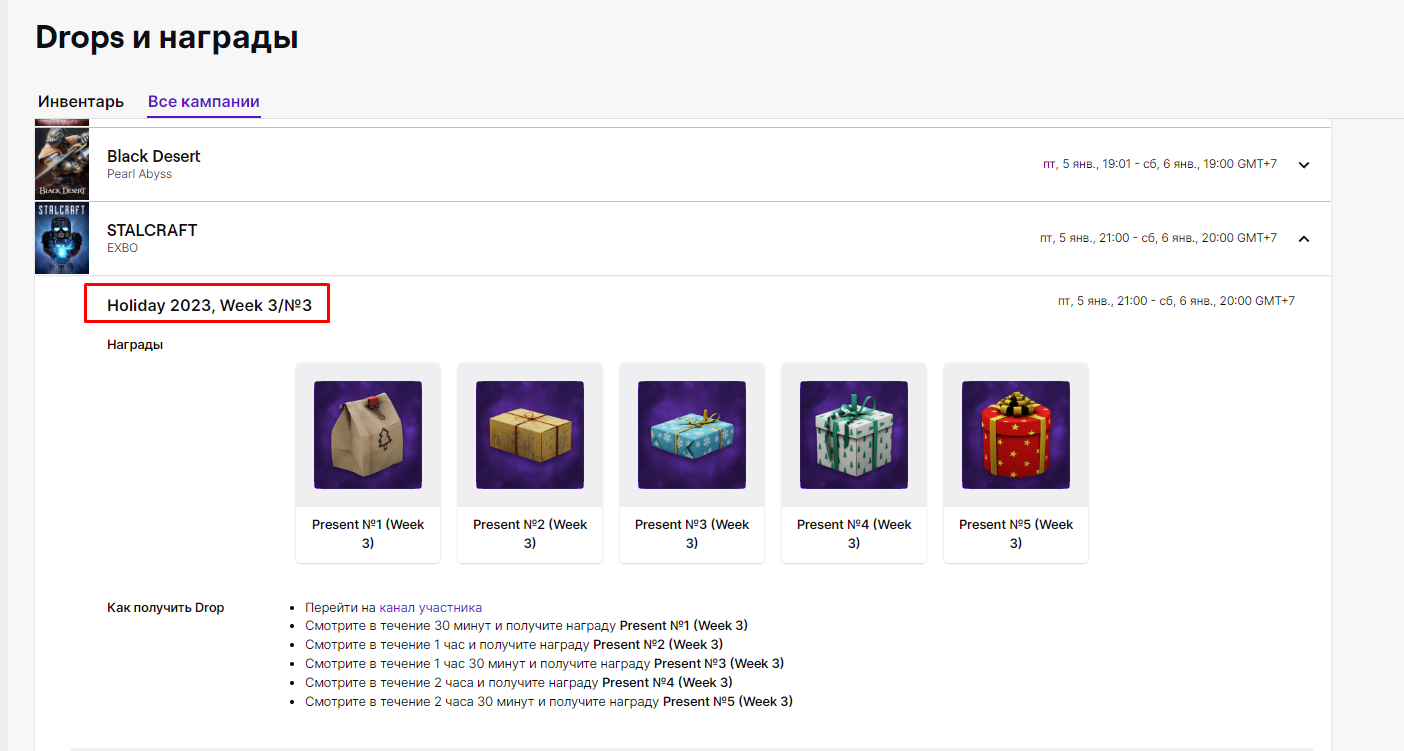Expand the Black Desert campaign chevron
Image resolution: width=1404 pixels, height=751 pixels.
click(x=1304, y=165)
